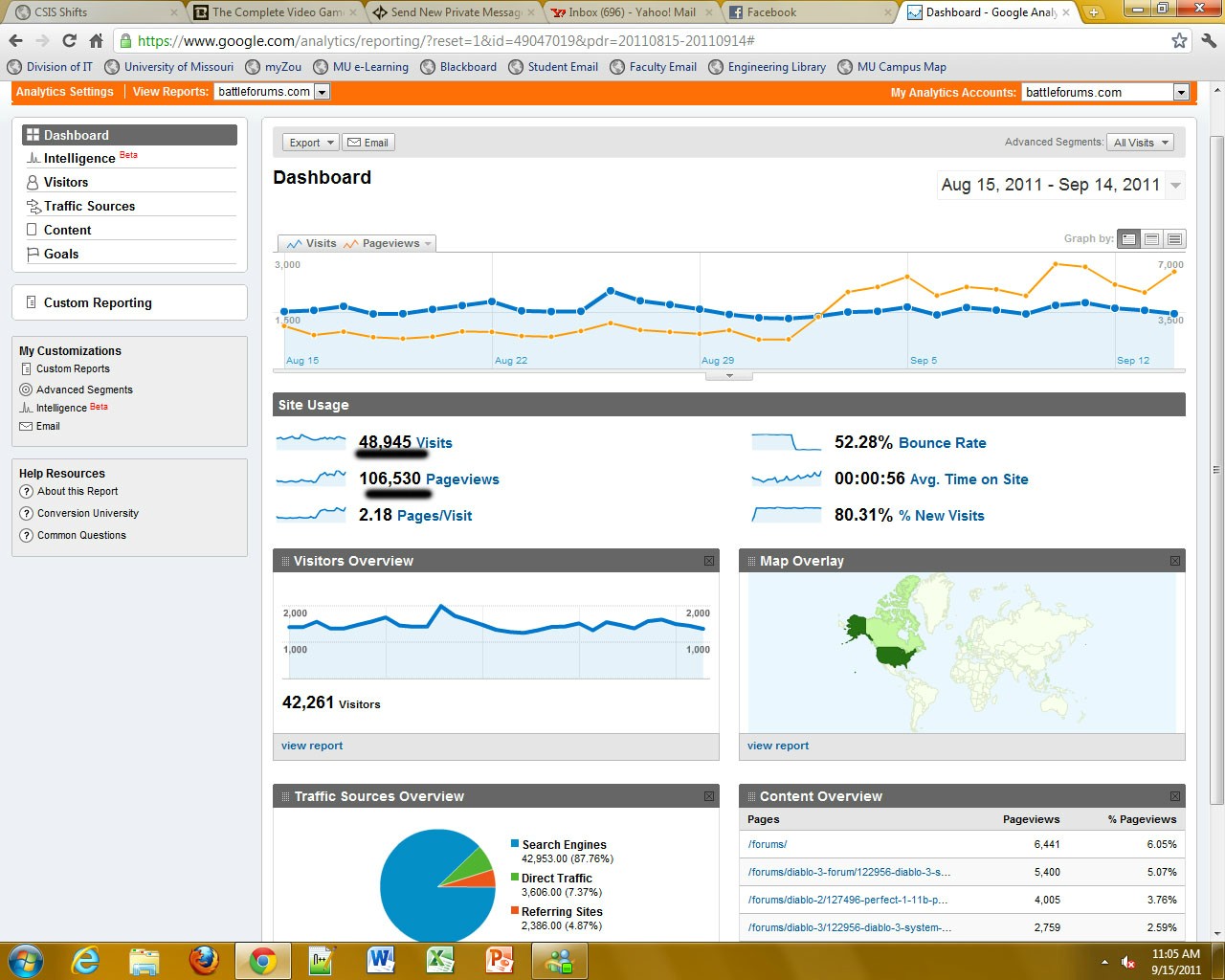
Task: Open the Pageviews link in Site Usage
Action: tap(462, 479)
